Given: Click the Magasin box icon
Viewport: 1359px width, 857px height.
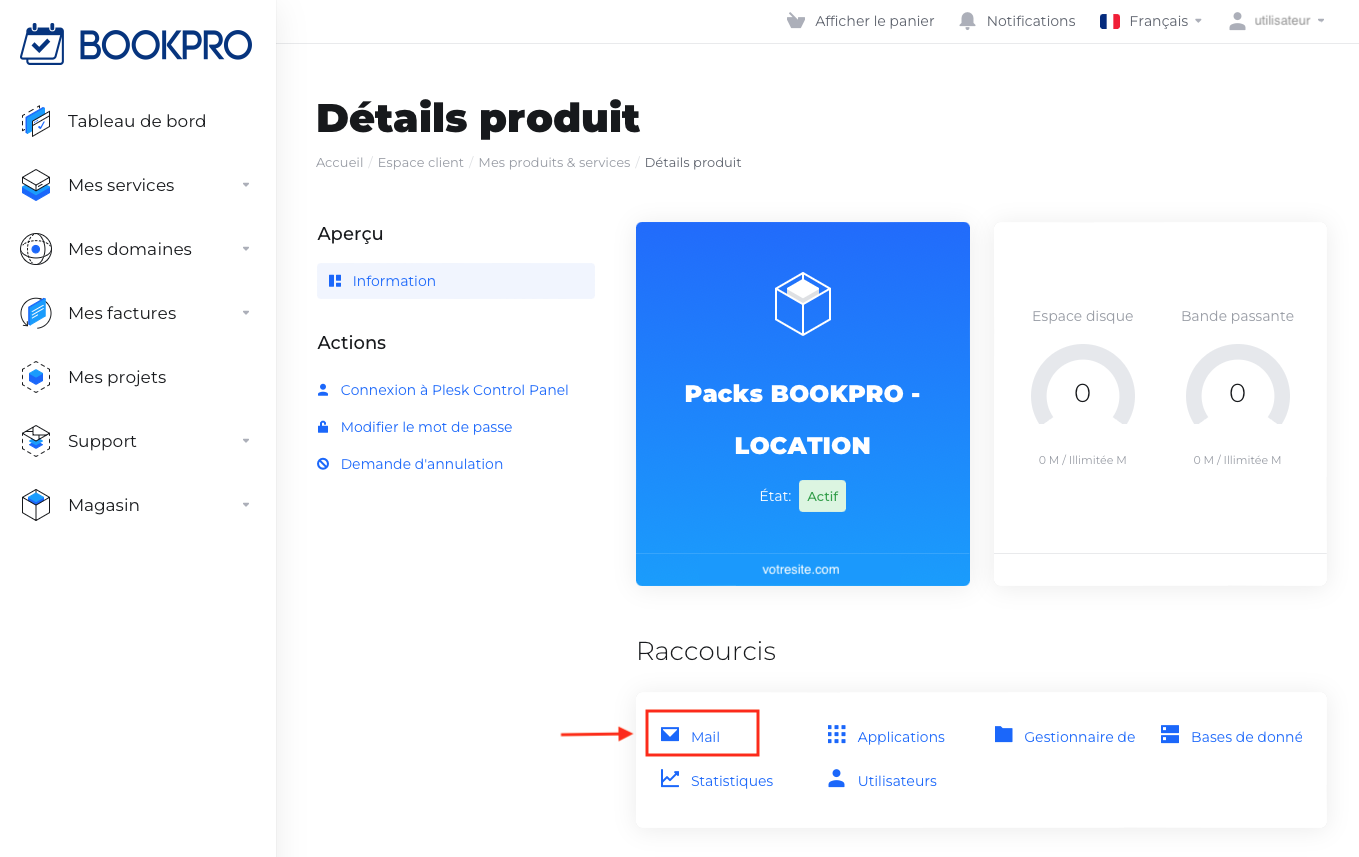Looking at the screenshot, I should click(36, 505).
